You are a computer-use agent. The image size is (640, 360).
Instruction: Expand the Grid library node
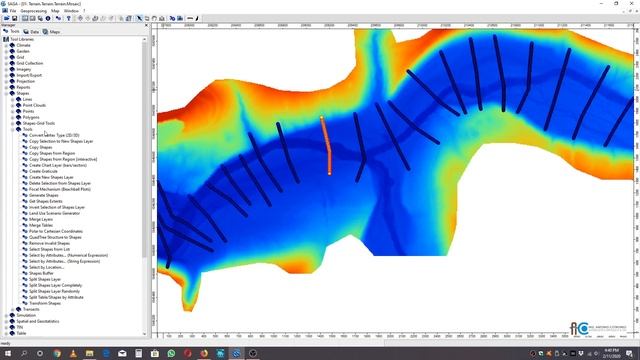click(x=6, y=57)
